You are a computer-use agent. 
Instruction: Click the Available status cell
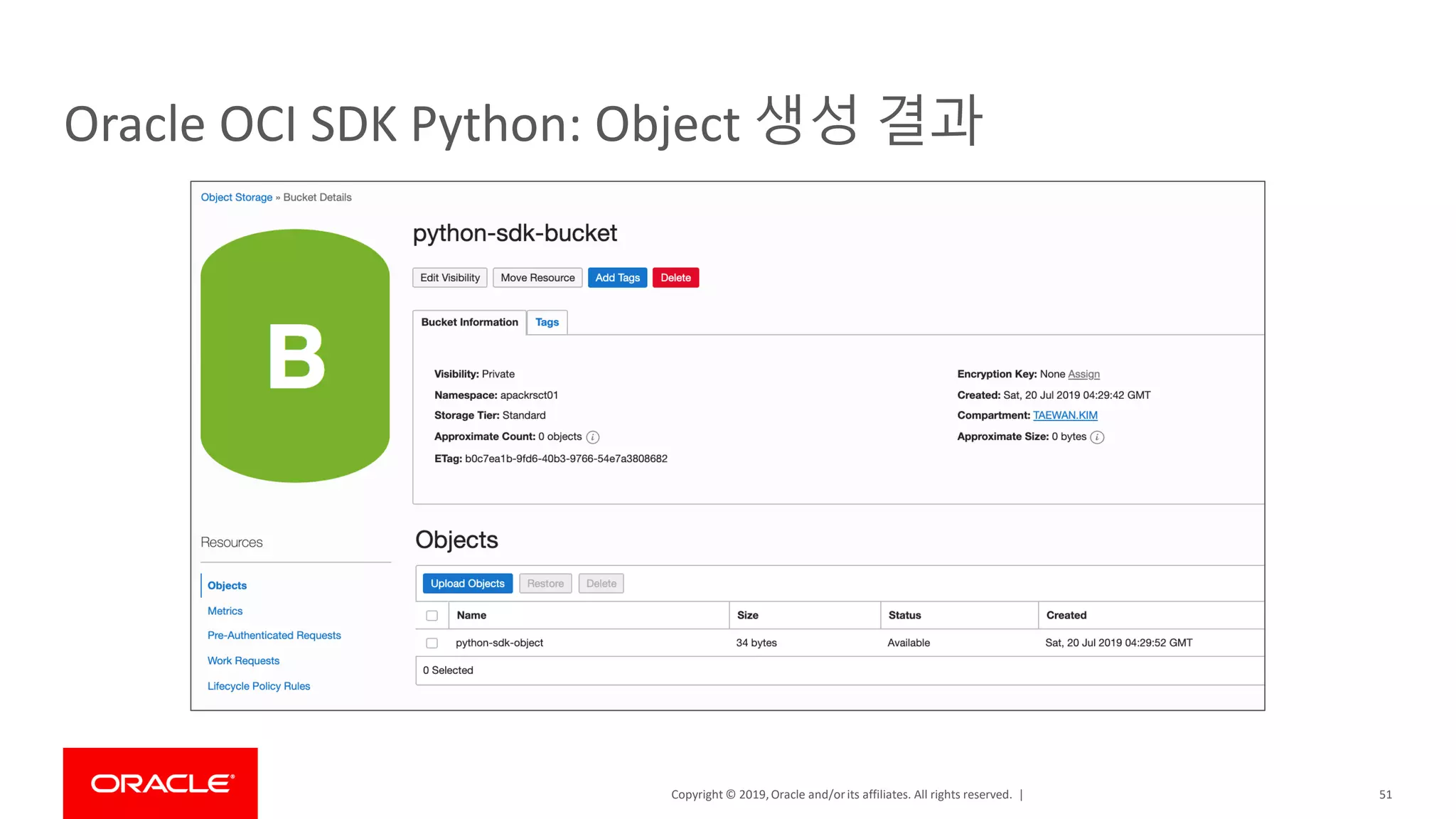tap(909, 643)
